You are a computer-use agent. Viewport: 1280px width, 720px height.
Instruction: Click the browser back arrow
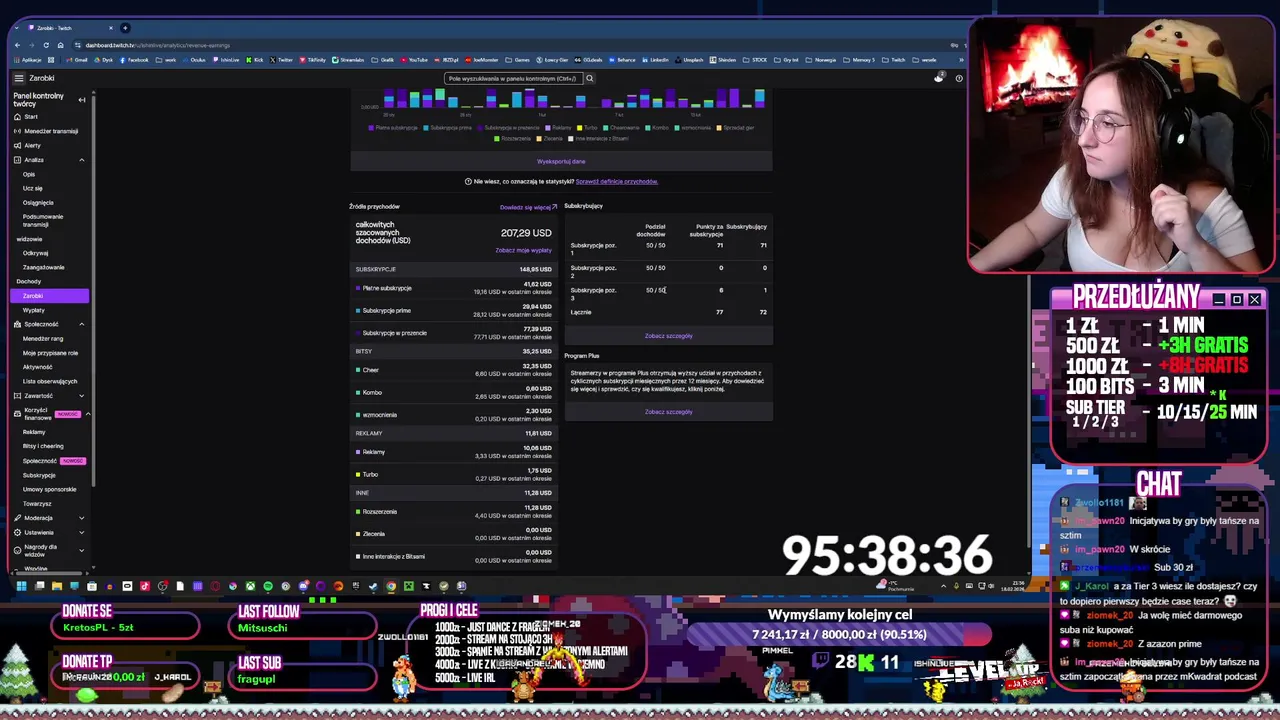coord(18,45)
